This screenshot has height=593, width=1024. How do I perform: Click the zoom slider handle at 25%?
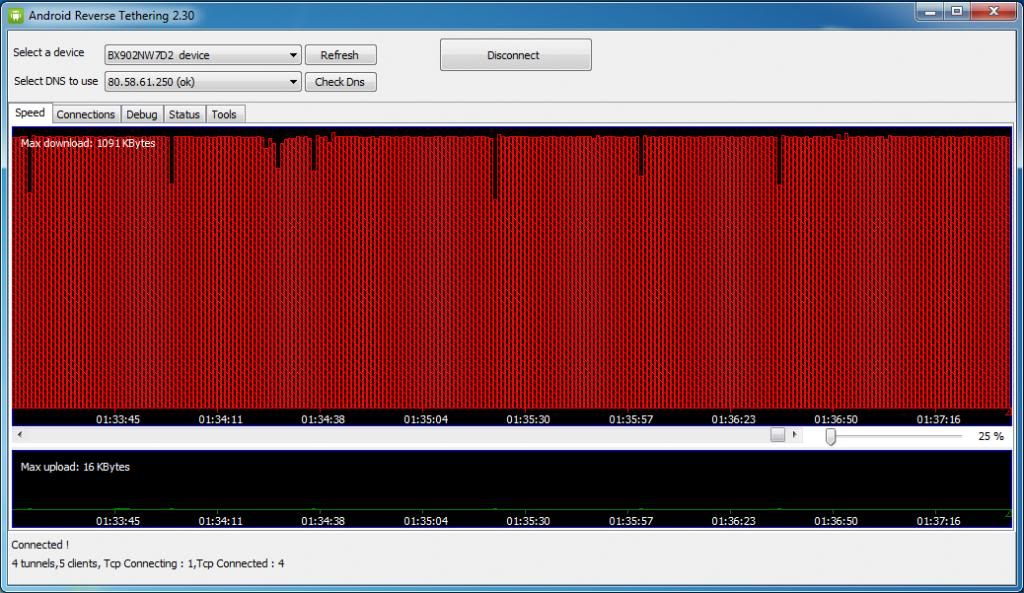830,437
